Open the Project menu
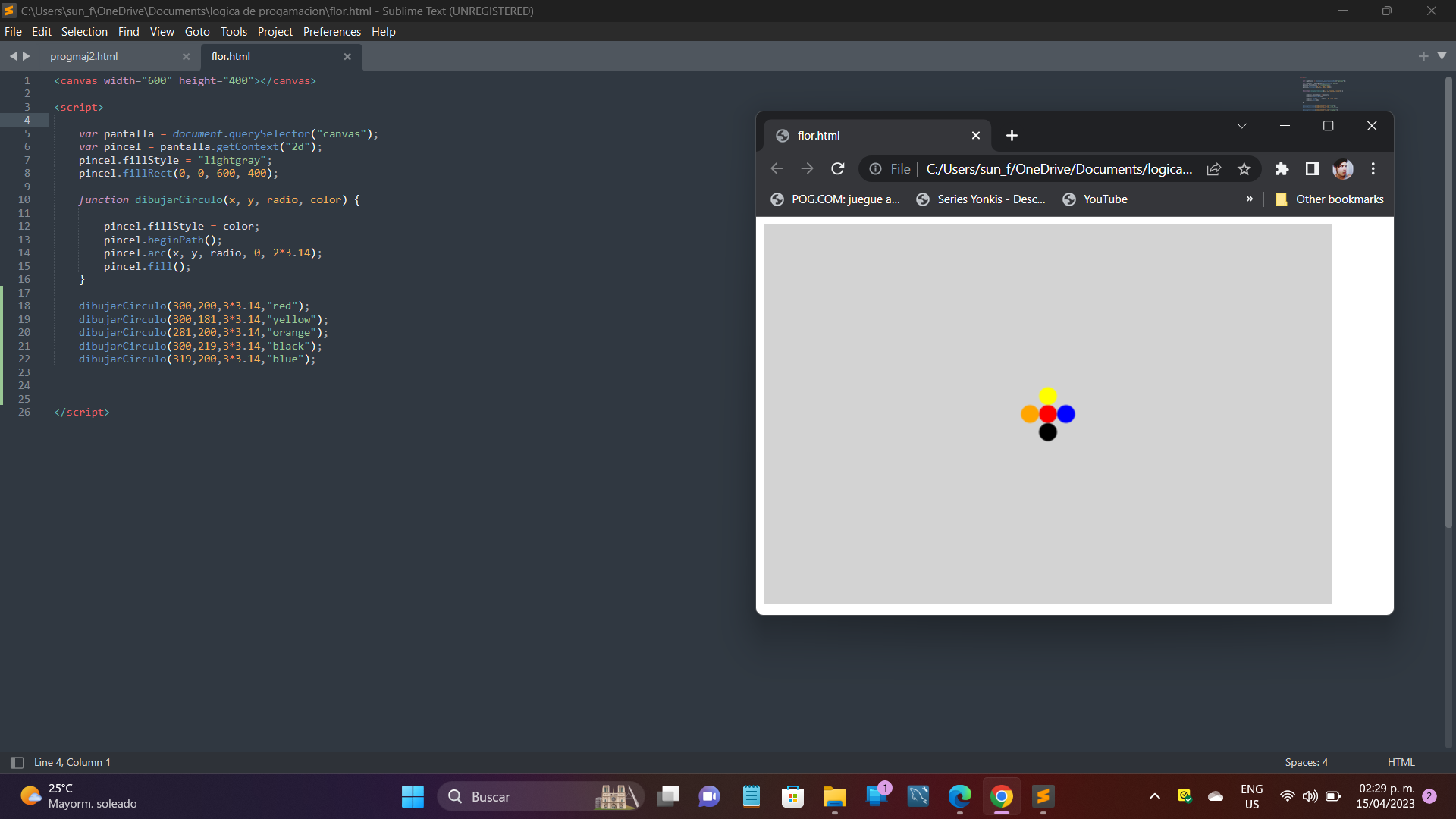Viewport: 1456px width, 819px height. click(275, 32)
